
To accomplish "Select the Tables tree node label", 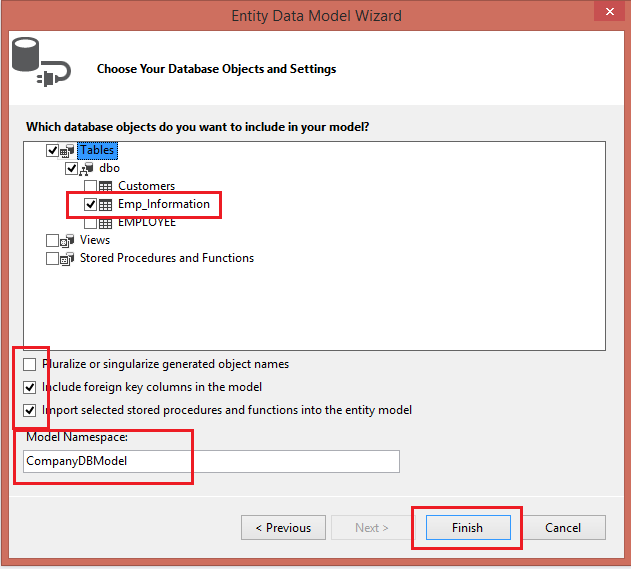I will pyautogui.click(x=97, y=150).
